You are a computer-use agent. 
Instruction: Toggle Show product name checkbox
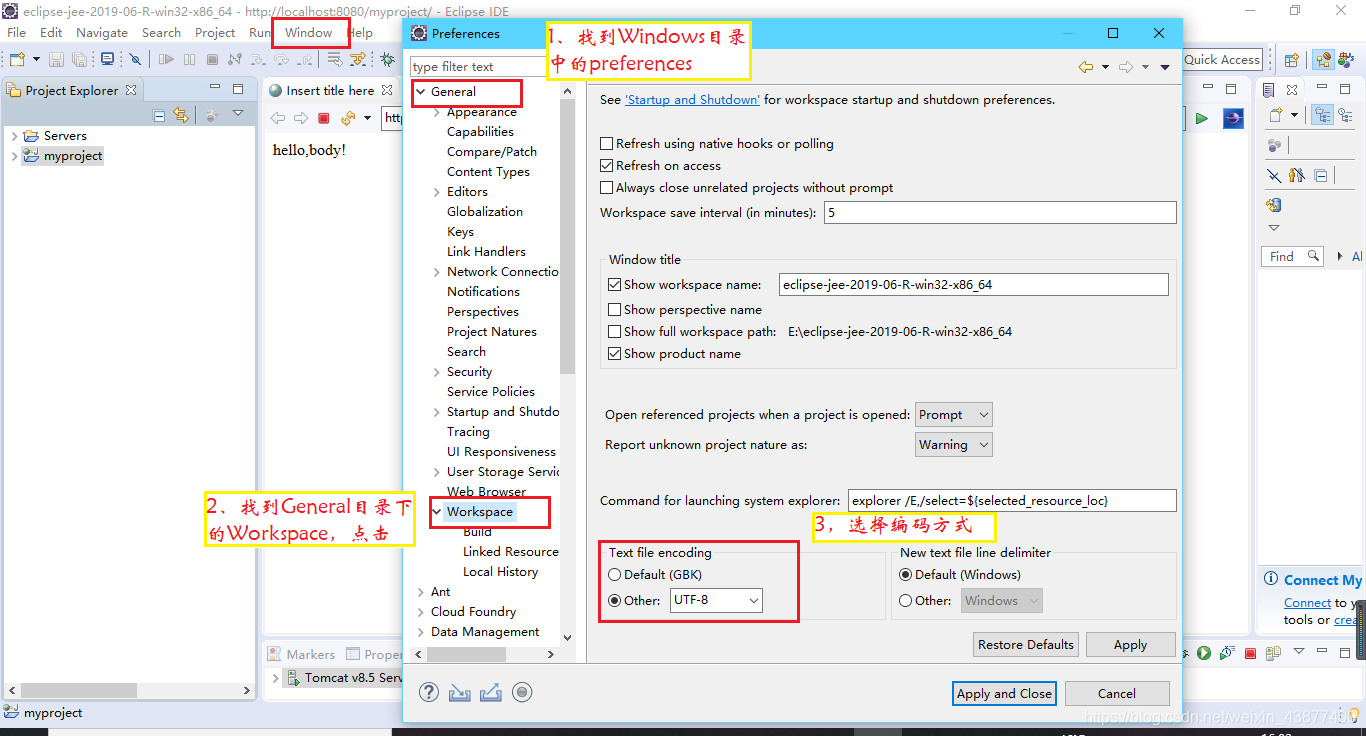[x=614, y=354]
